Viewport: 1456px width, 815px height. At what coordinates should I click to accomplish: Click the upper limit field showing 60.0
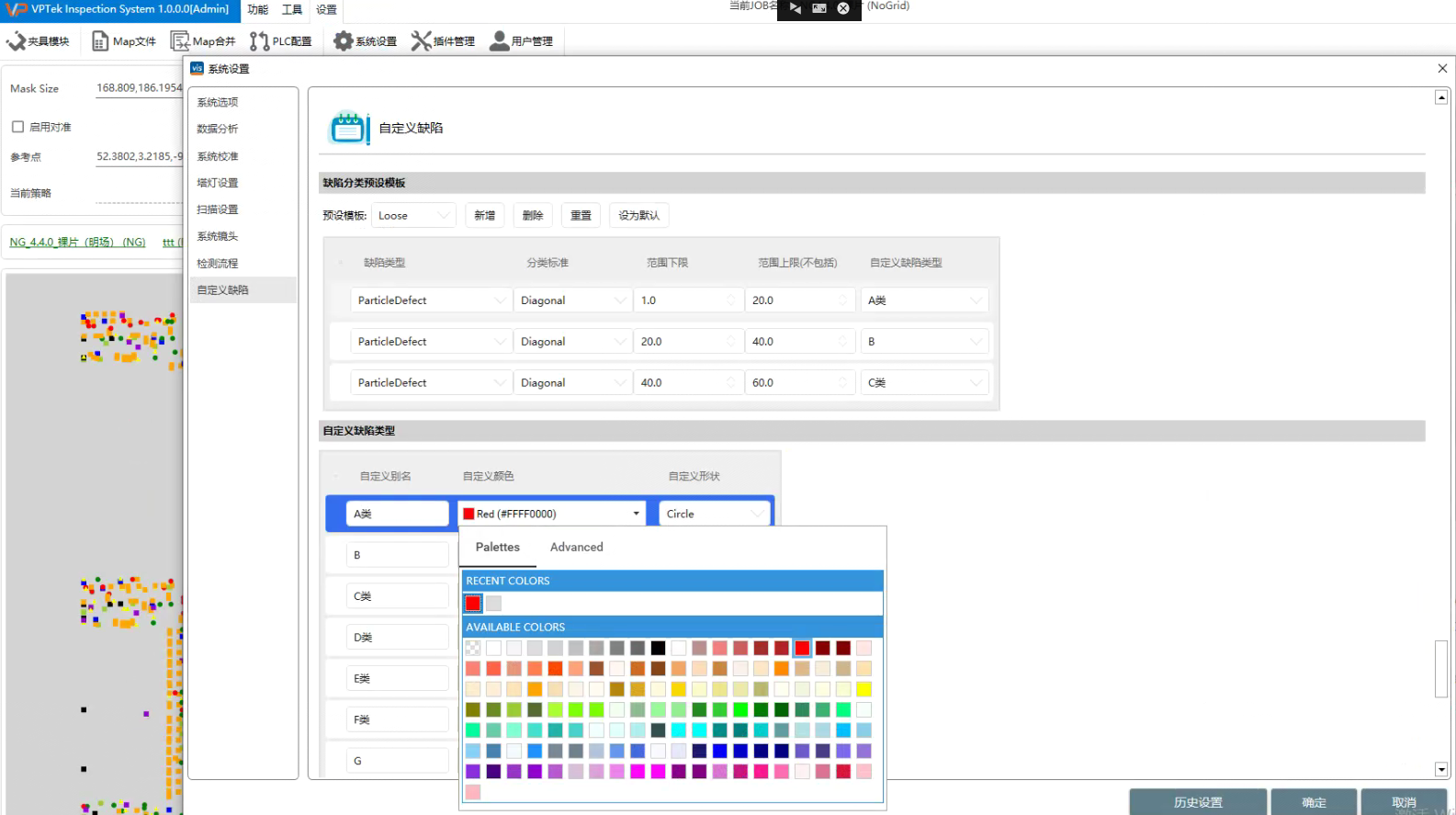click(800, 383)
